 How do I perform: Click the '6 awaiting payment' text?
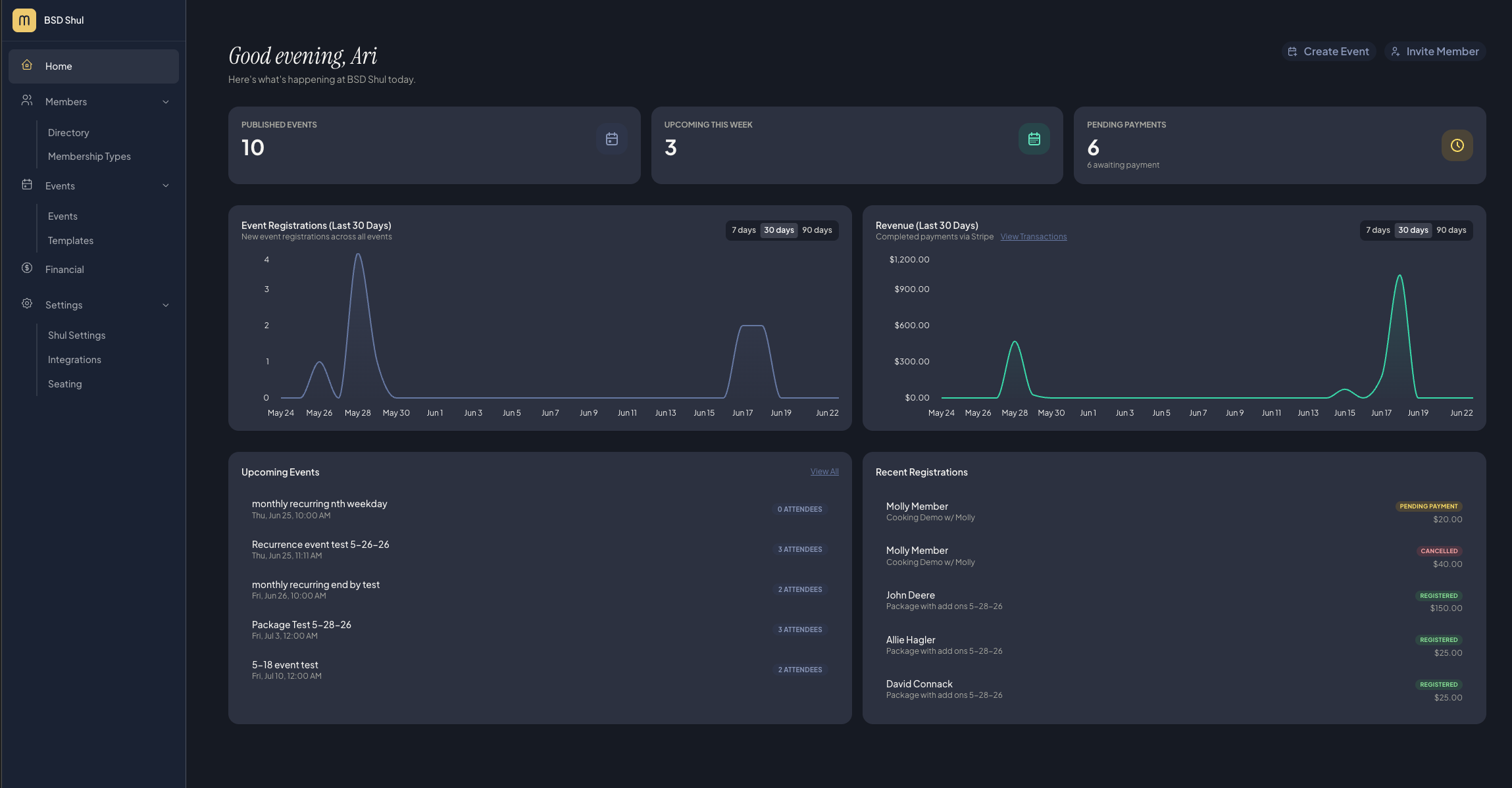tap(1123, 165)
